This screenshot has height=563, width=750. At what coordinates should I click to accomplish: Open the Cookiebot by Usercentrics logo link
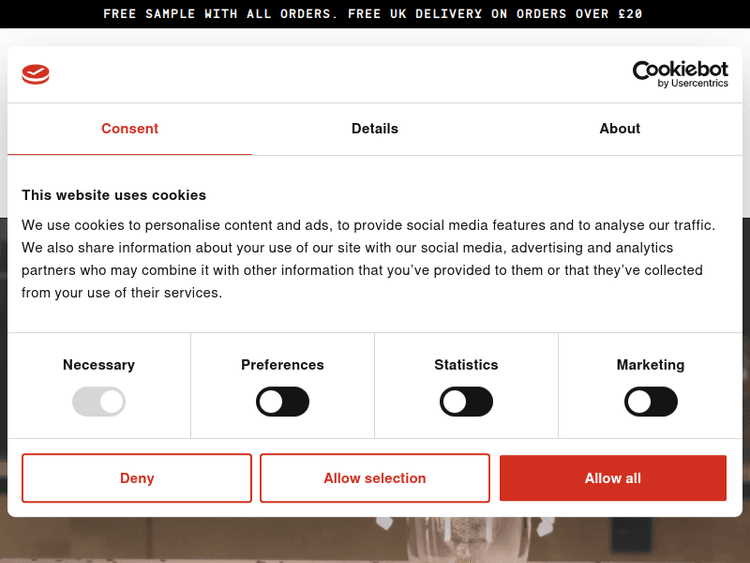680,74
